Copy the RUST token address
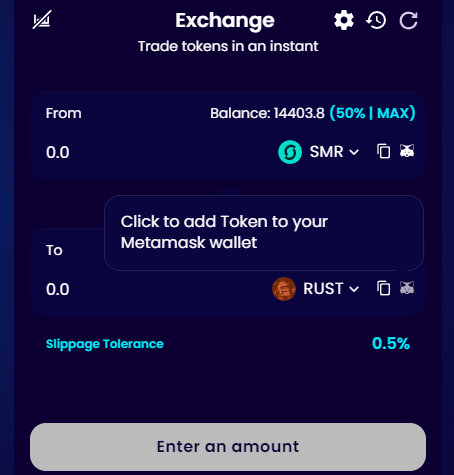This screenshot has height=475, width=454. coord(383,288)
